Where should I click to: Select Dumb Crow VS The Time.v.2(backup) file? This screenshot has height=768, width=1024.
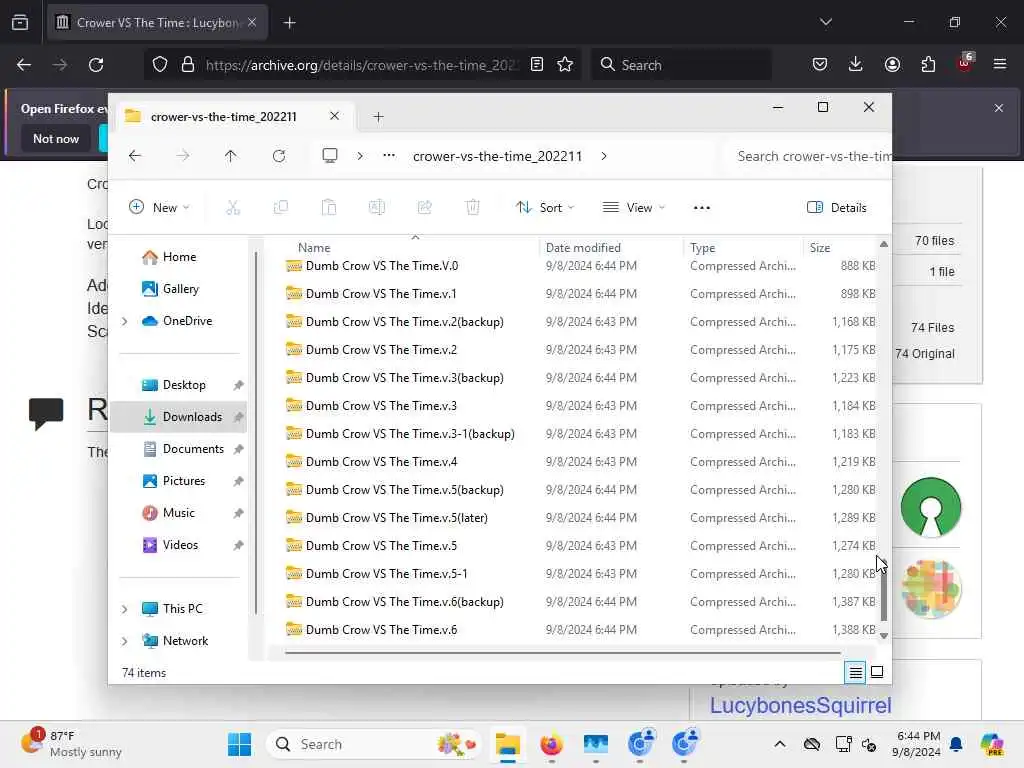click(580, 322)
